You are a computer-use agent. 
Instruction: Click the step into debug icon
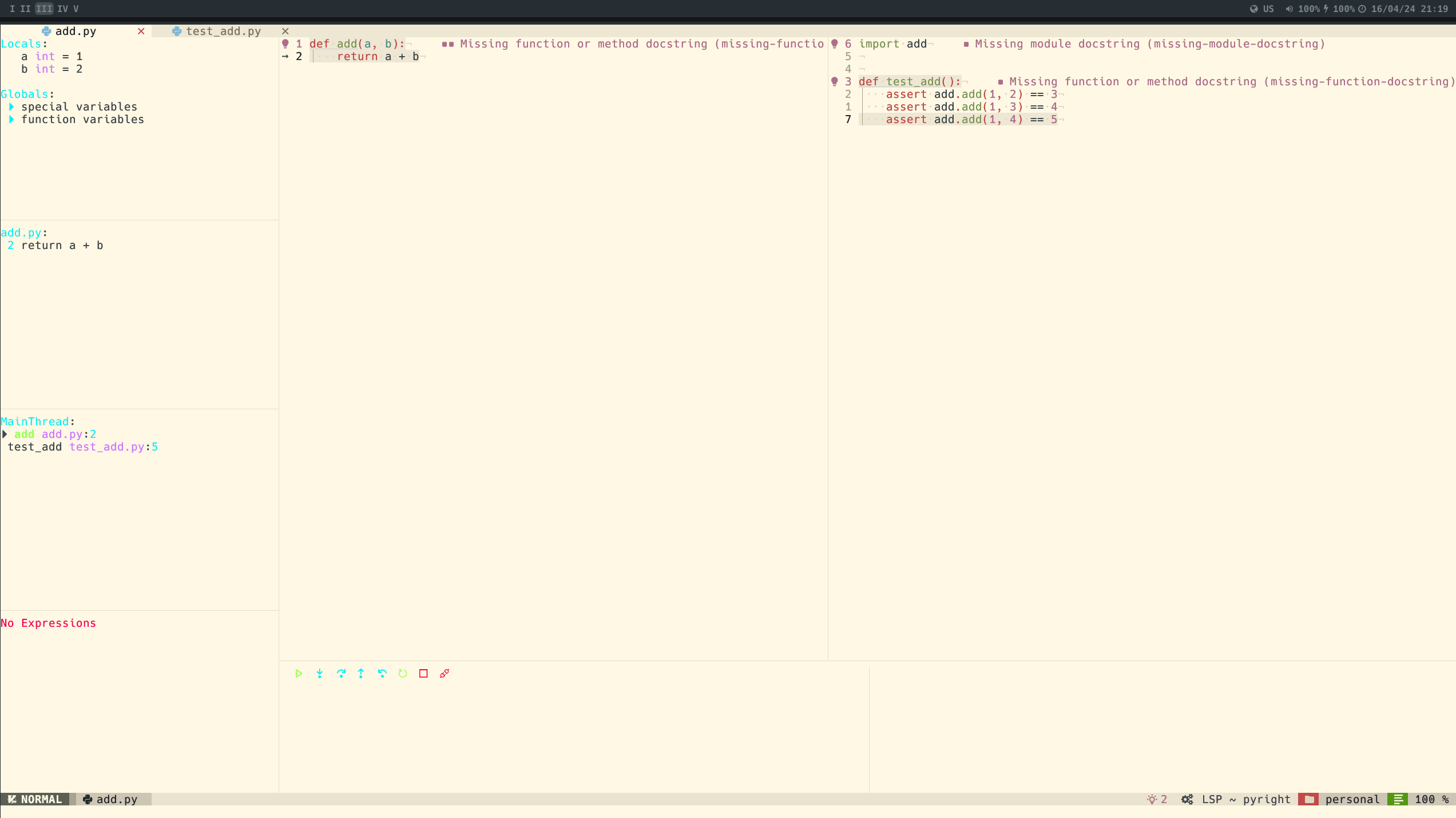(320, 673)
